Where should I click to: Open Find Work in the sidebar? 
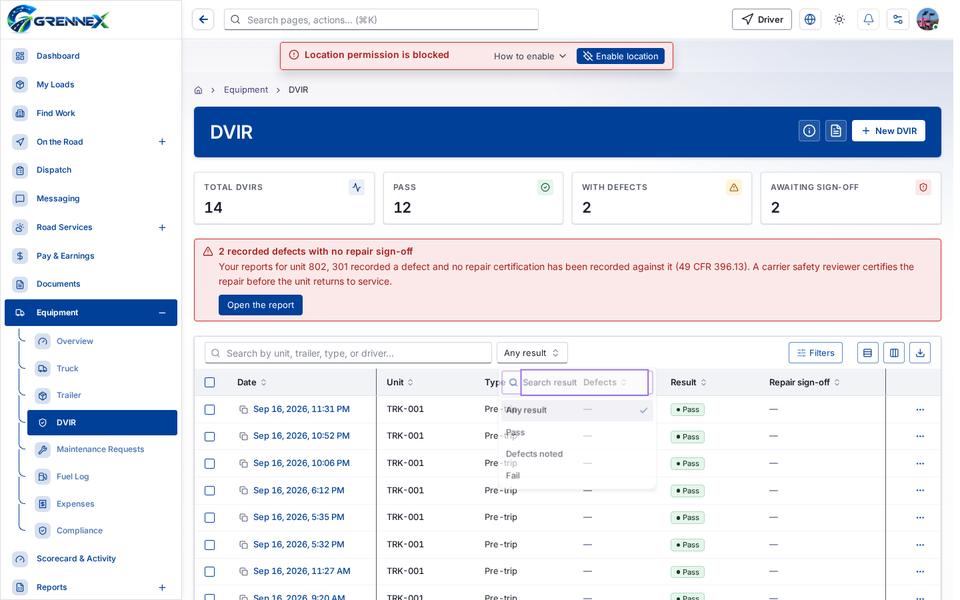click(91, 113)
